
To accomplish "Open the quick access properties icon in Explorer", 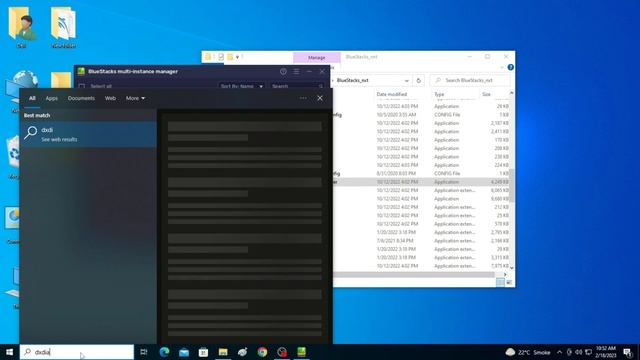I will (x=221, y=57).
